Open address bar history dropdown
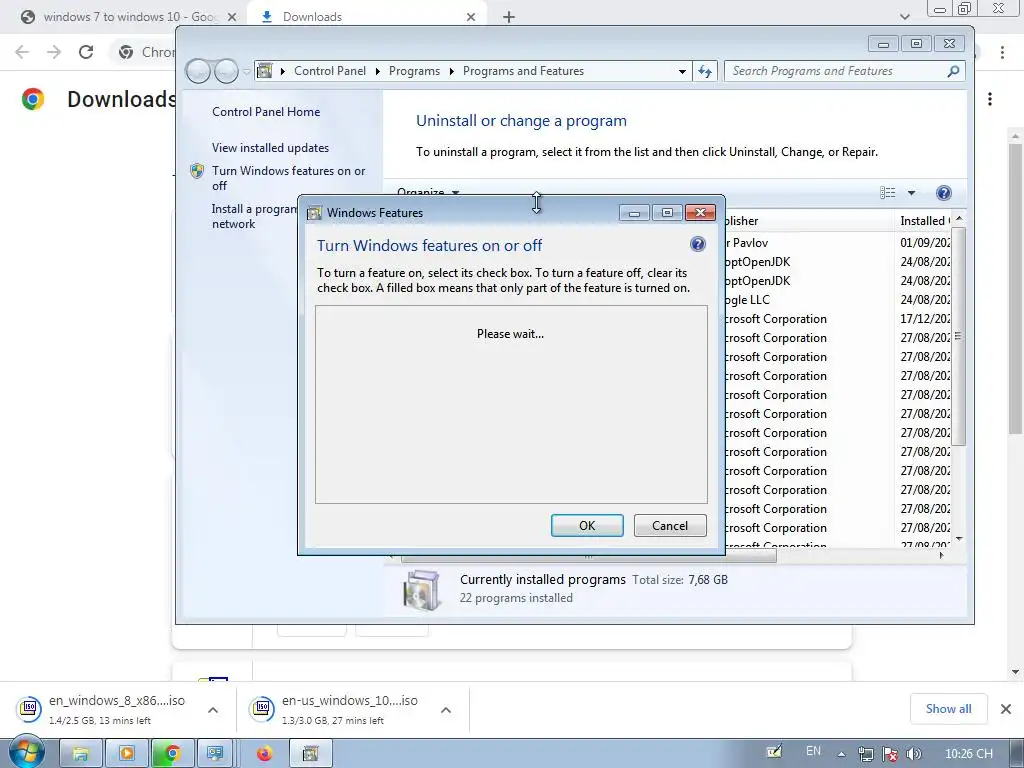 point(682,71)
